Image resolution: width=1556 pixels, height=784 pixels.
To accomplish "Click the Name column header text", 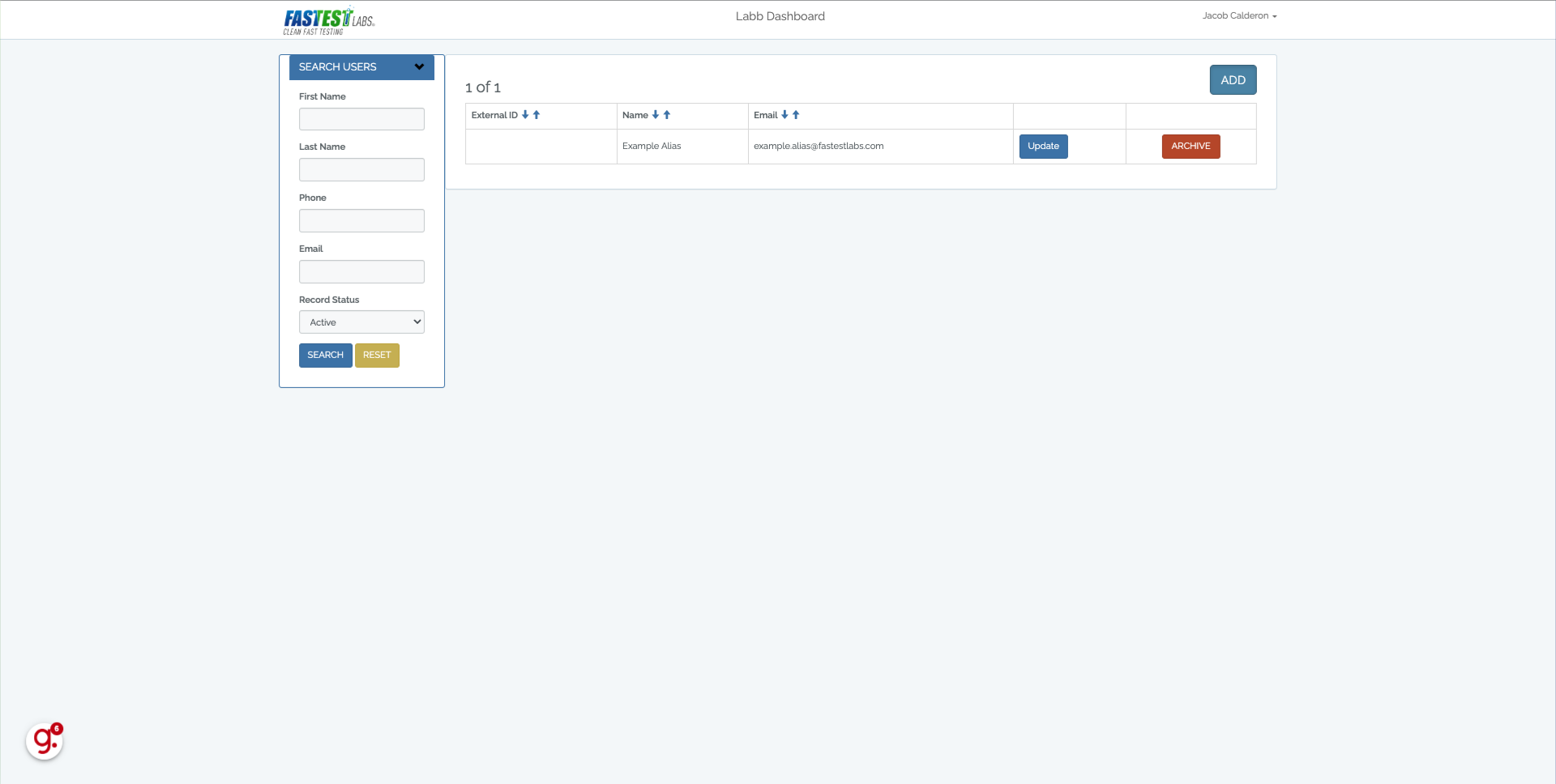I will [635, 115].
